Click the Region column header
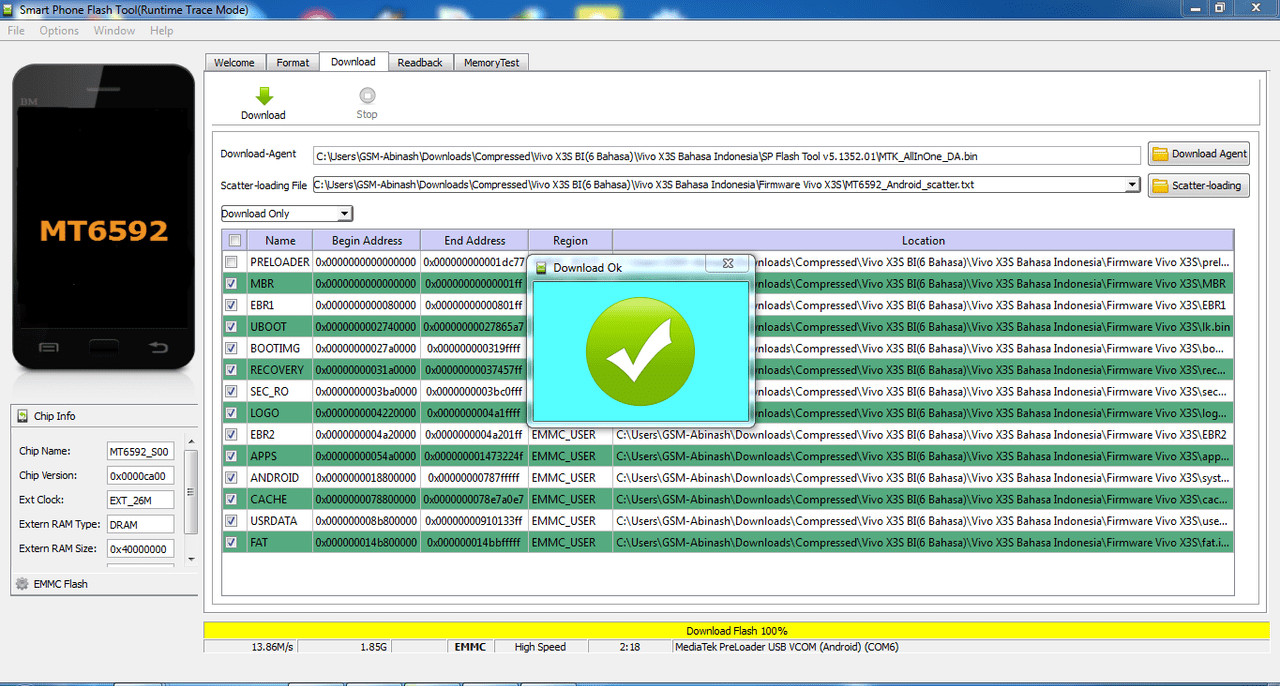The width and height of the screenshot is (1280, 686). (570, 240)
